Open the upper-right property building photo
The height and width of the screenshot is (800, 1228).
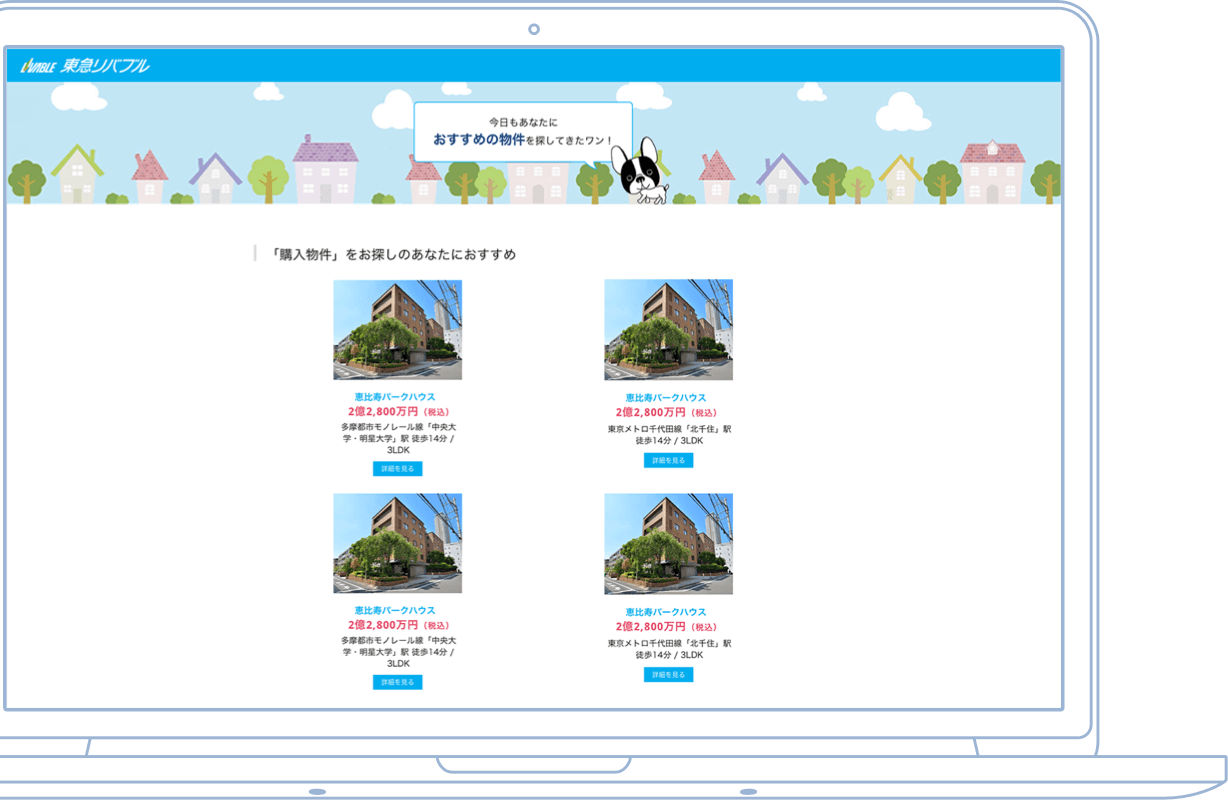coord(668,329)
